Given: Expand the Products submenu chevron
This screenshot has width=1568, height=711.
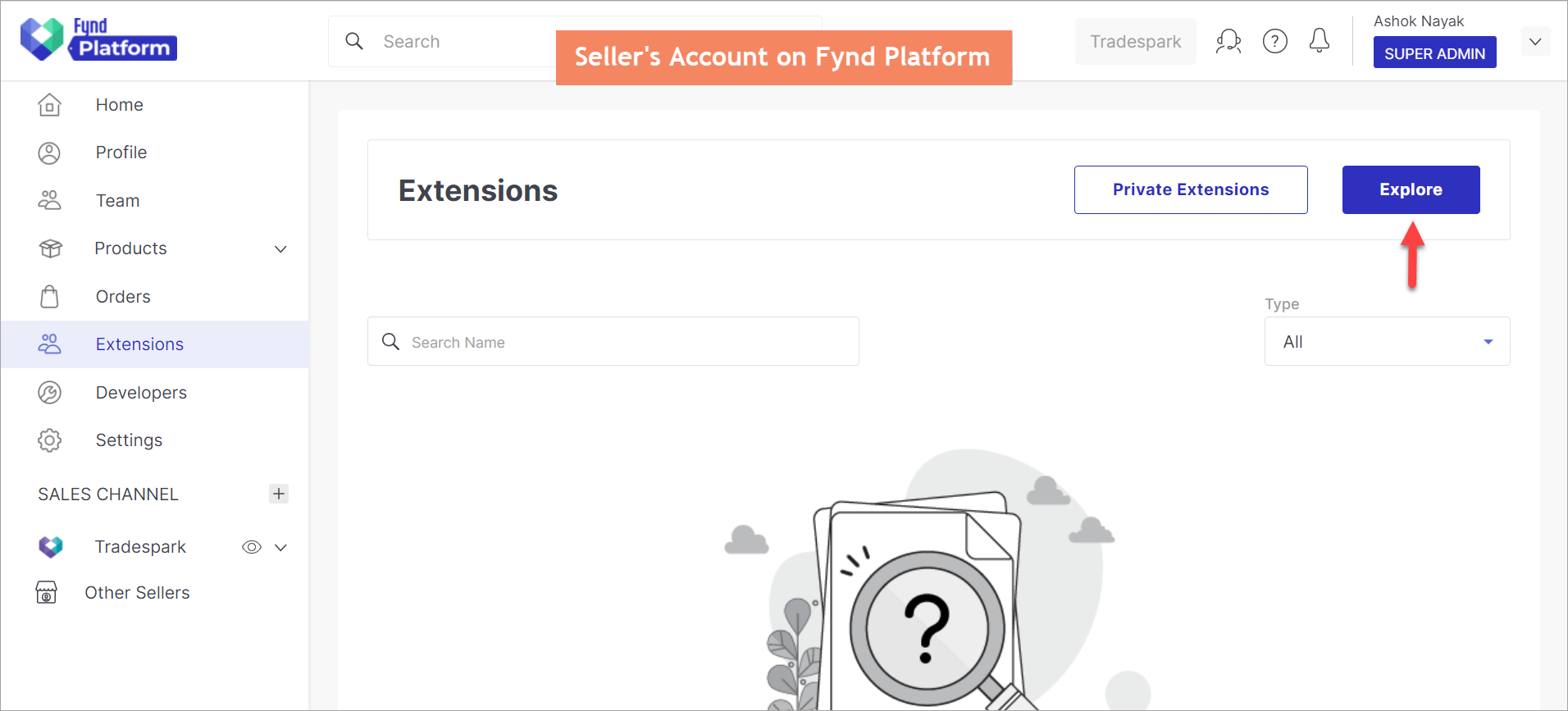Looking at the screenshot, I should coord(280,249).
